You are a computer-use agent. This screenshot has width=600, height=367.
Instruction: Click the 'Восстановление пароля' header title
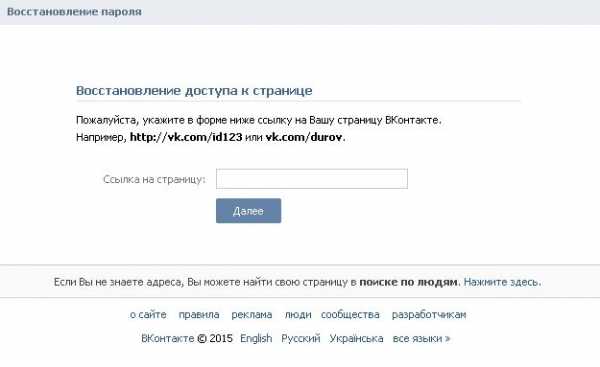pyautogui.click(x=74, y=11)
